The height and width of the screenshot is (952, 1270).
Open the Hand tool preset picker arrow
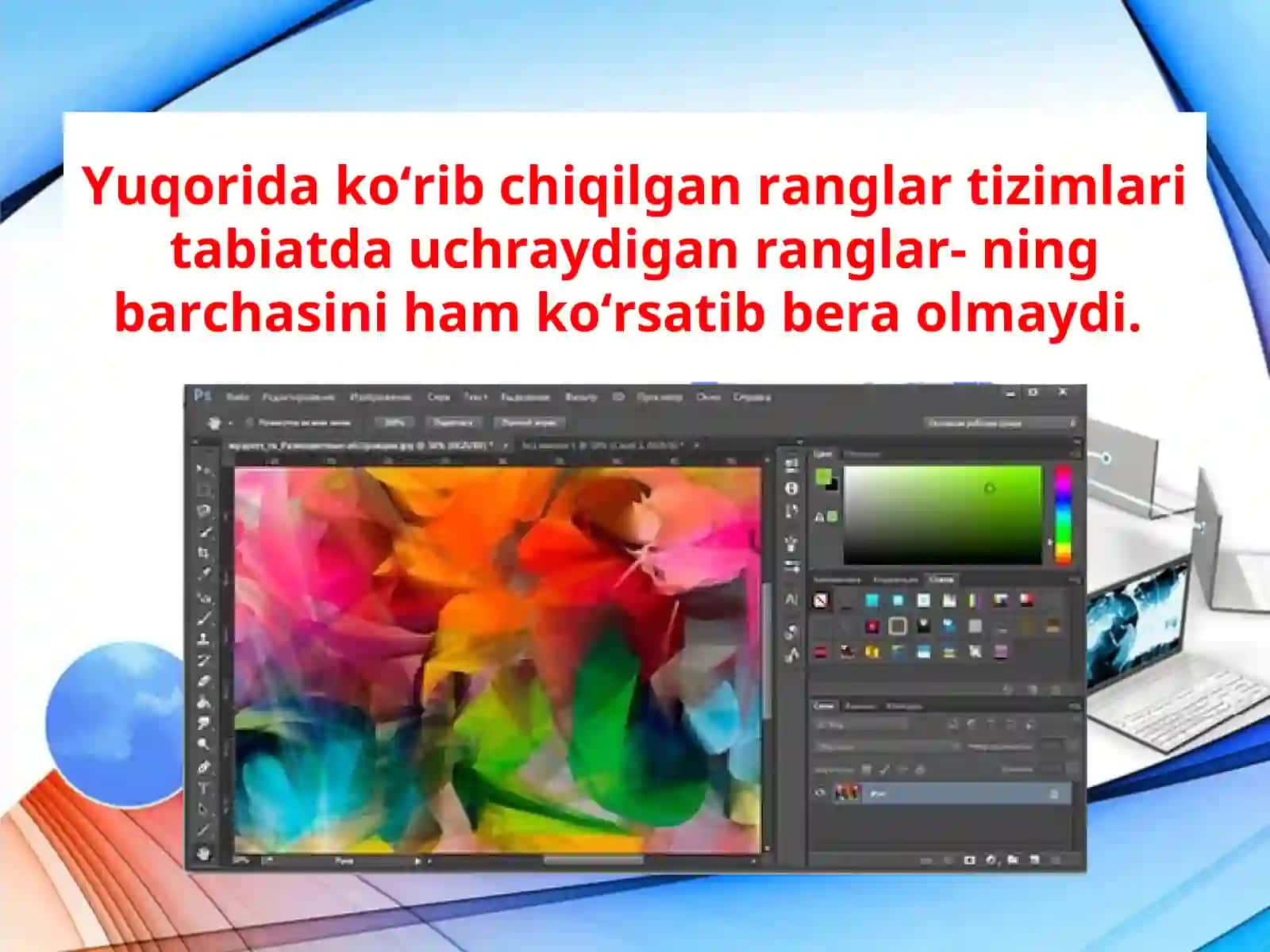[230, 424]
